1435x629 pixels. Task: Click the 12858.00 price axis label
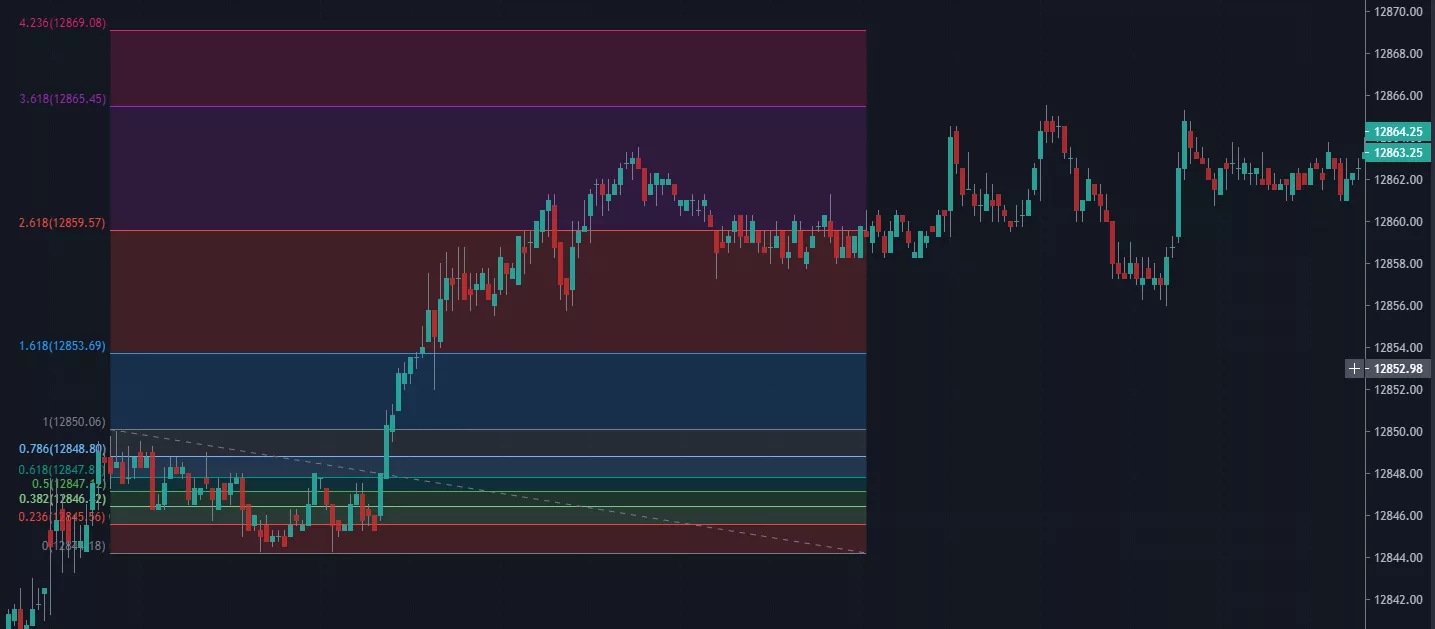click(1398, 264)
